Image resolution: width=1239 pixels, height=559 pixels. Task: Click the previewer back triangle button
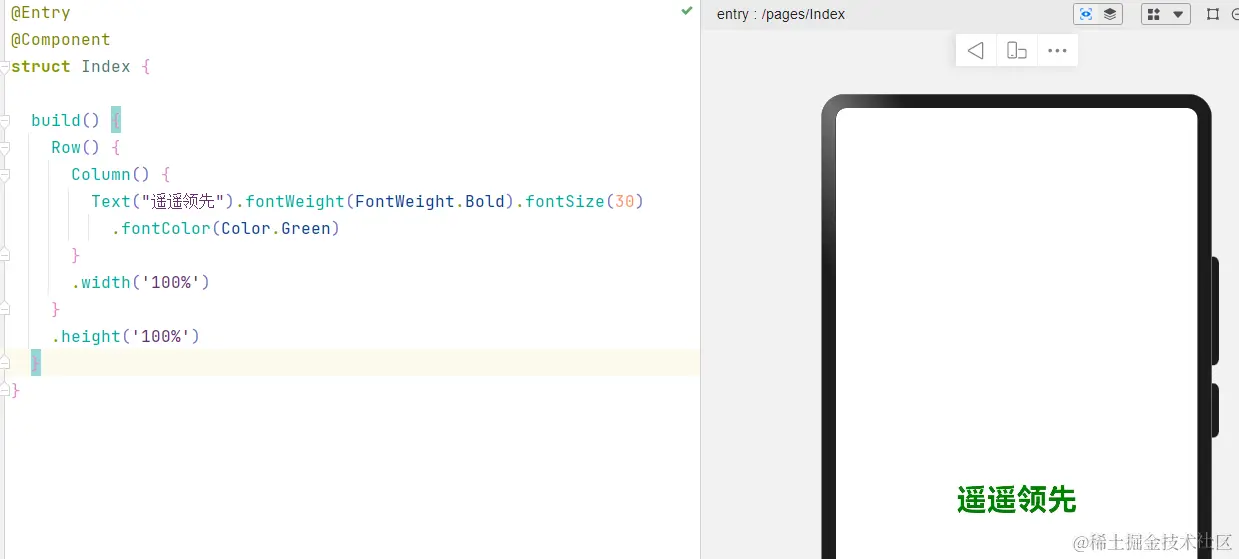pyautogui.click(x=976, y=50)
